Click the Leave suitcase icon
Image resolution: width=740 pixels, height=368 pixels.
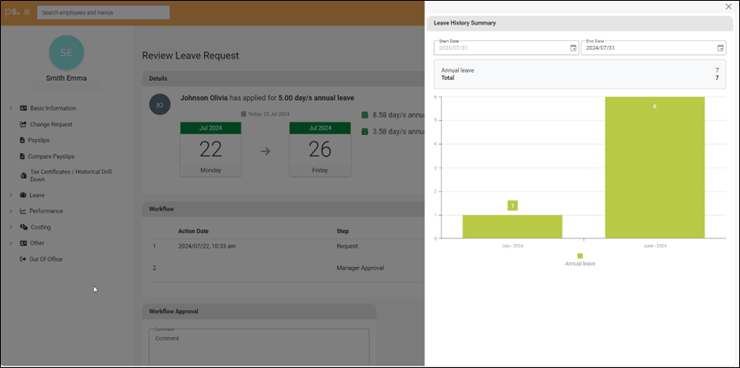[23, 195]
